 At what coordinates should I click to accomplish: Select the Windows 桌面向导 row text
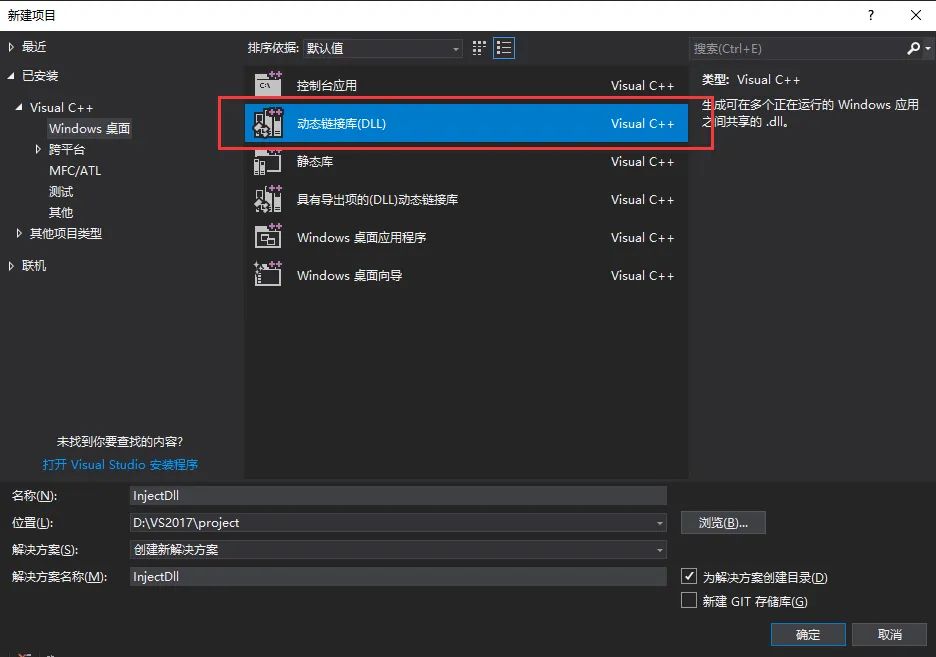pyautogui.click(x=349, y=275)
